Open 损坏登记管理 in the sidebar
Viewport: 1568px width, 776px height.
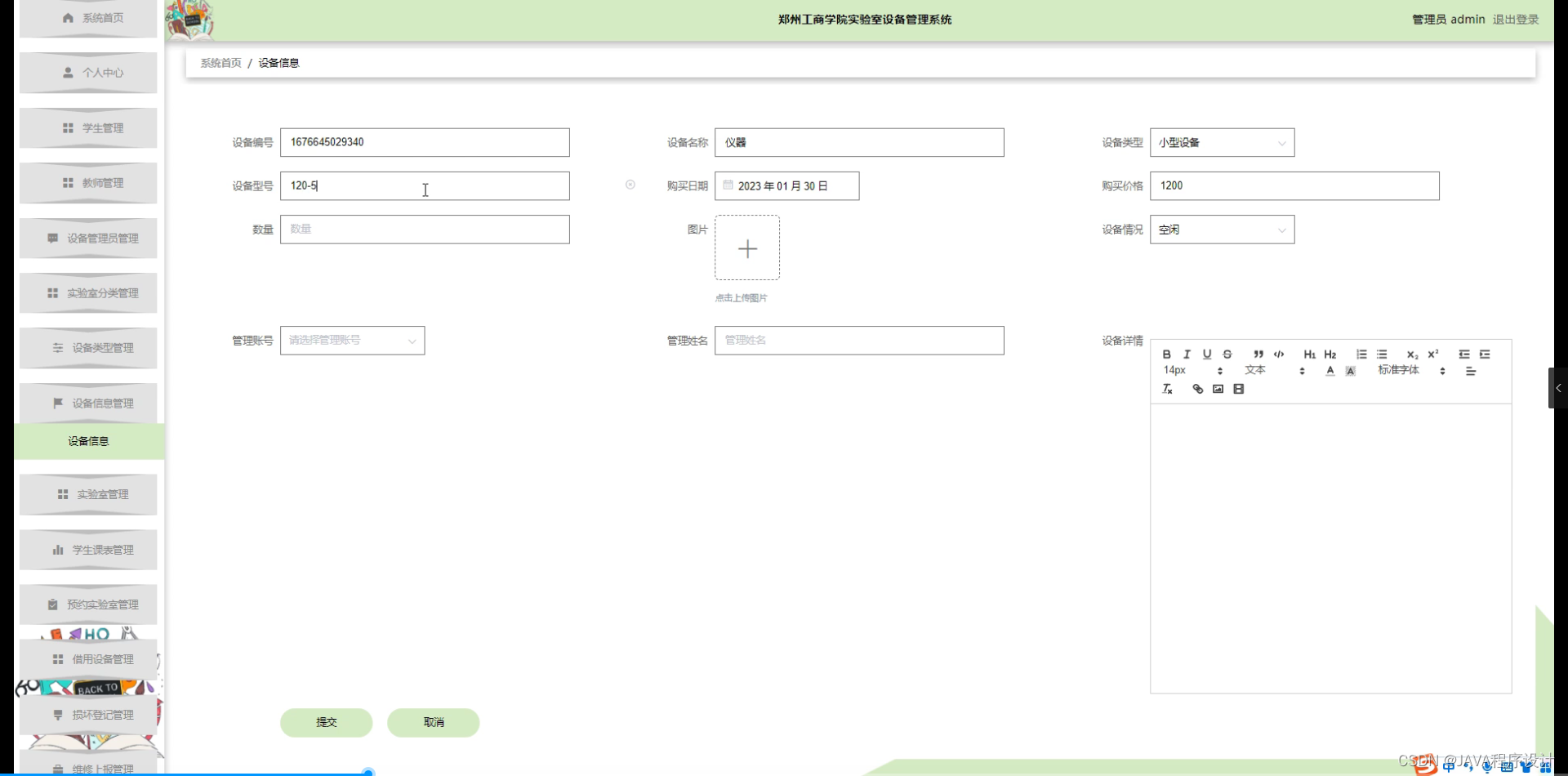point(88,715)
